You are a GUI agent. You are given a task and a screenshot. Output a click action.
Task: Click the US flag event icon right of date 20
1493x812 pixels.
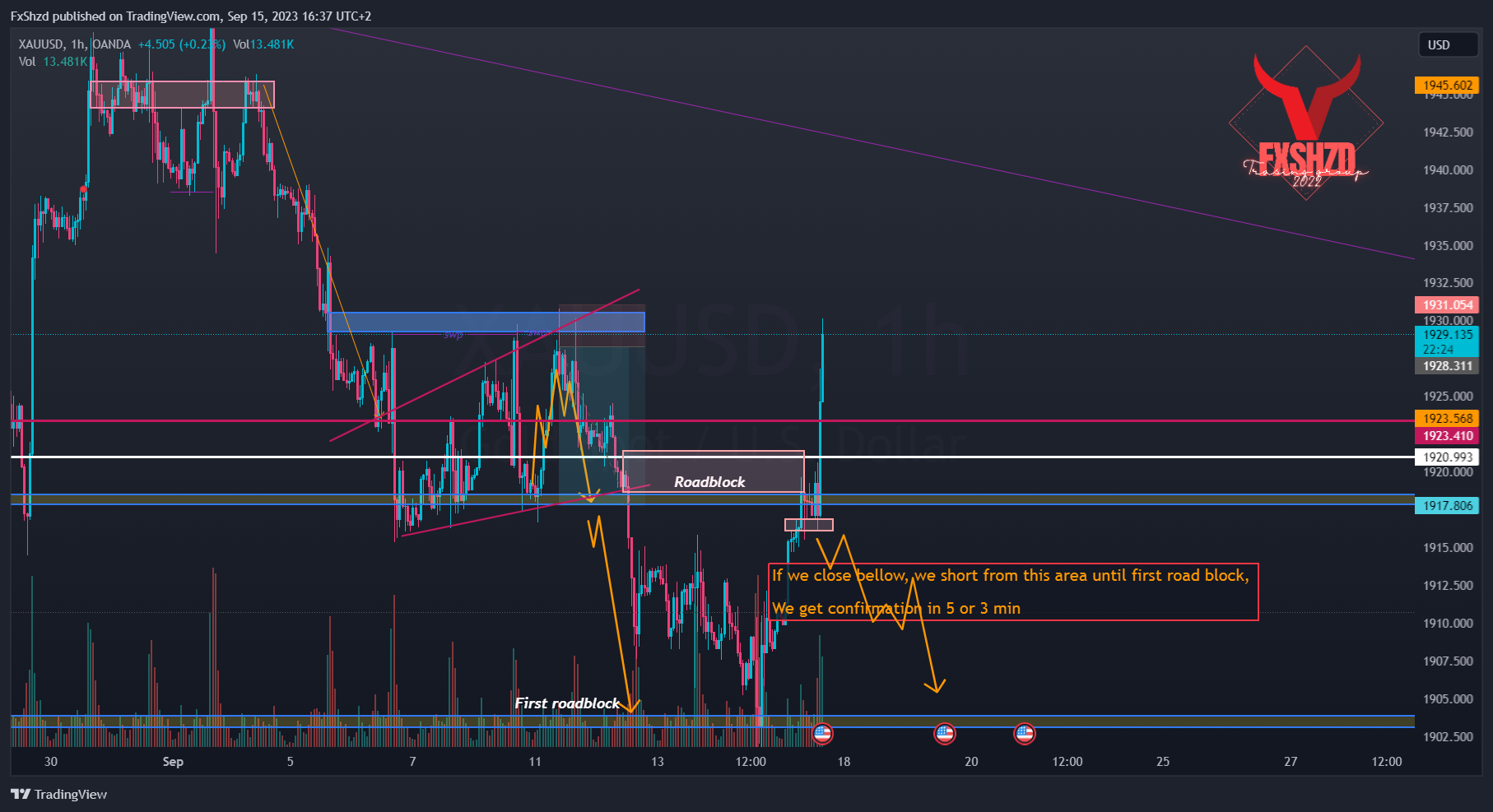pyautogui.click(x=1025, y=734)
